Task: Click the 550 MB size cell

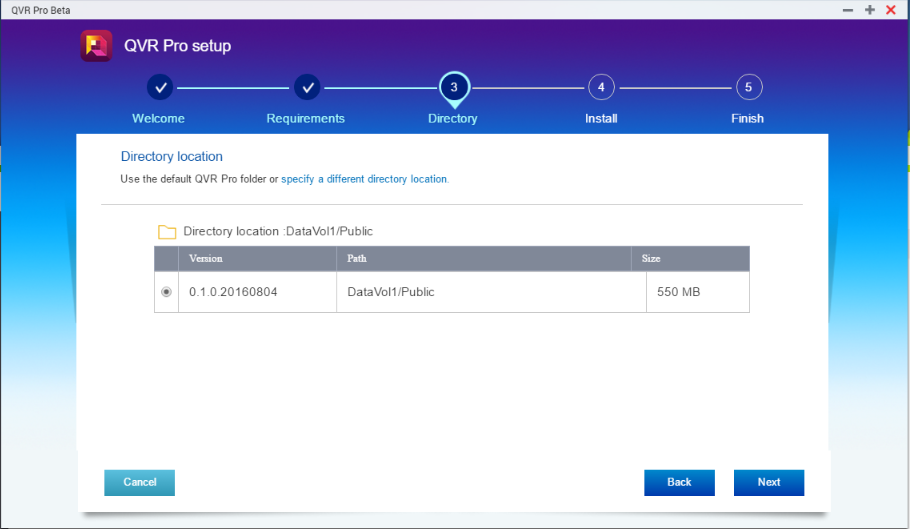Action: pyautogui.click(x=698, y=292)
